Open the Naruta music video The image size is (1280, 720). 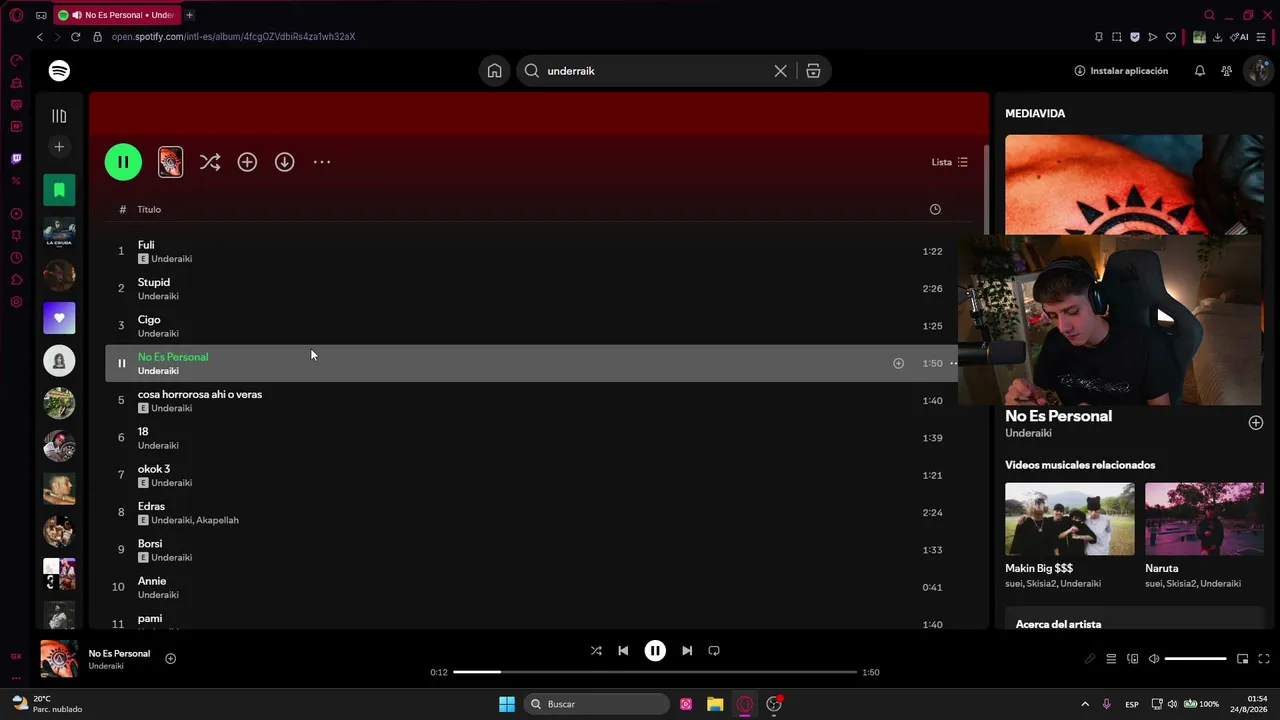click(1204, 519)
